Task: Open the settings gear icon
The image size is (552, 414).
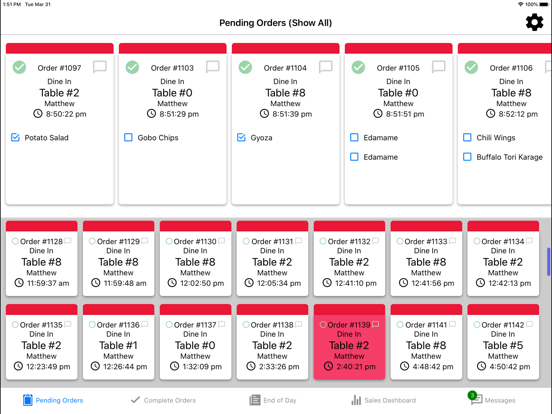Action: click(534, 23)
